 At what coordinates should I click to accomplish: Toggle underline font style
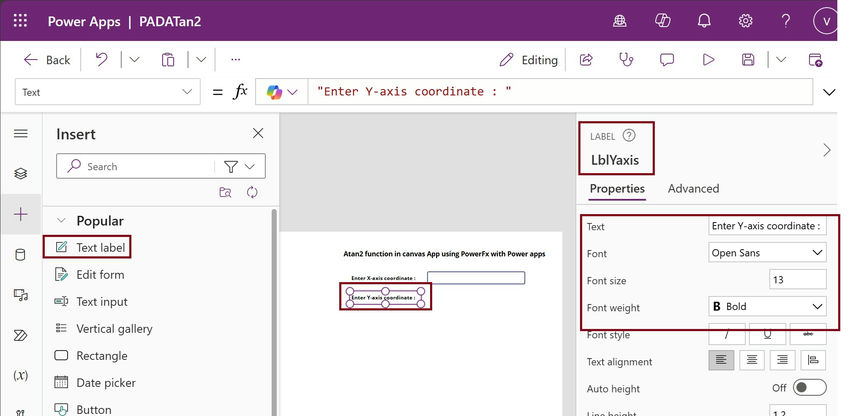[x=768, y=334]
